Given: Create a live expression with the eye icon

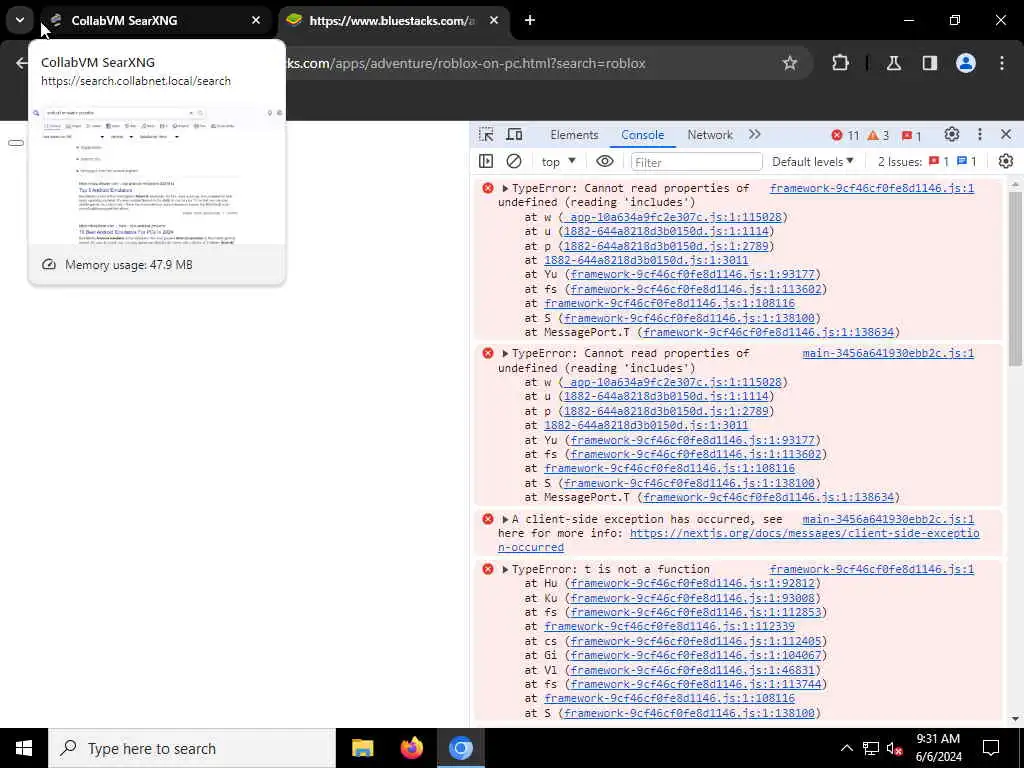Looking at the screenshot, I should (x=605, y=161).
